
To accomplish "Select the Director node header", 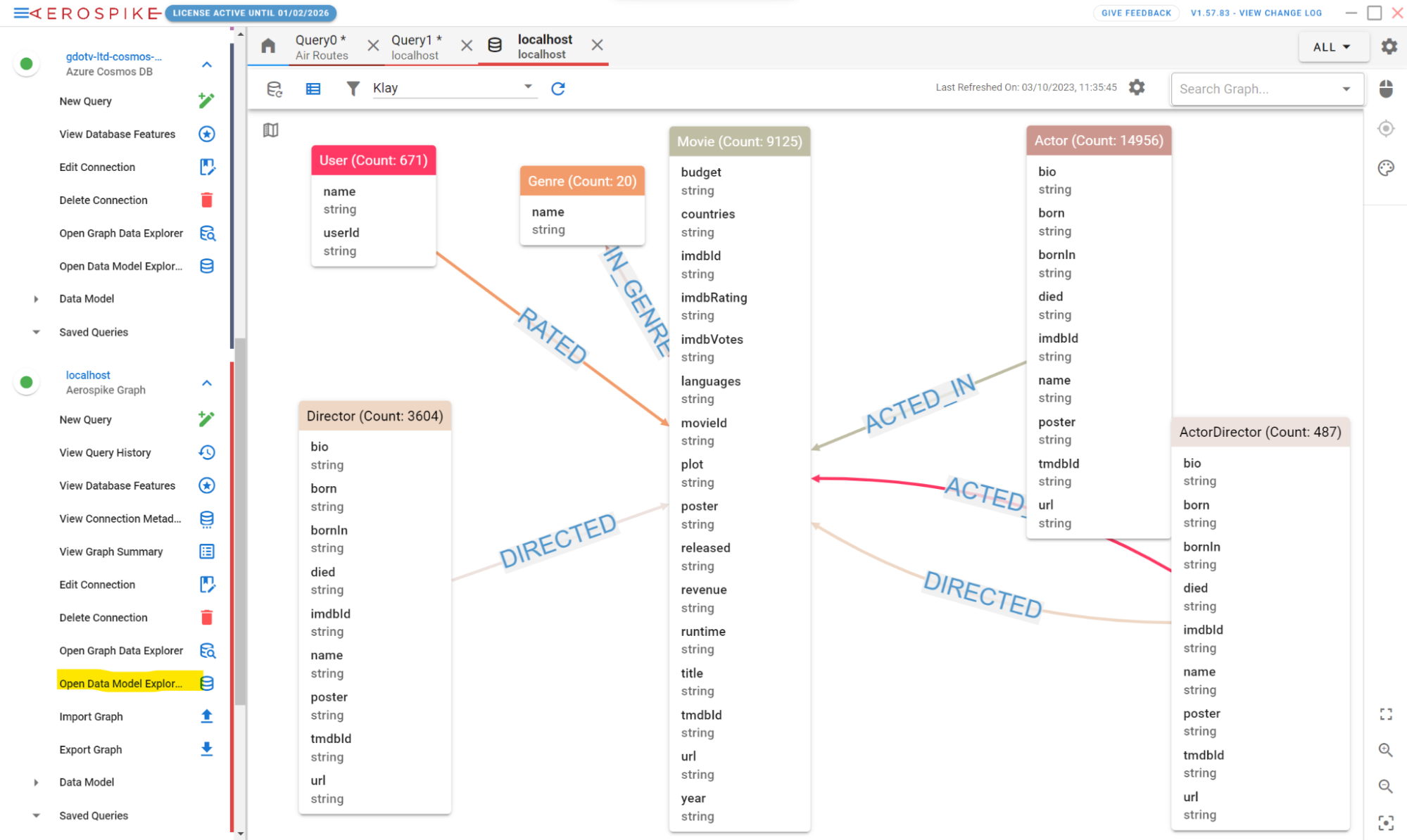I will 375,416.
